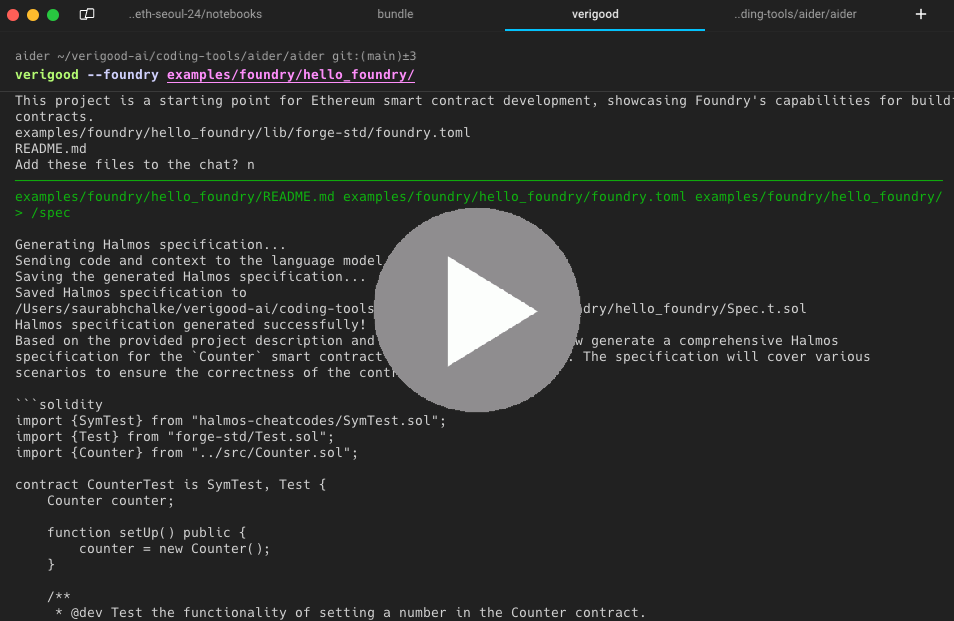Click the verigood command text
954x621 pixels.
point(47,75)
